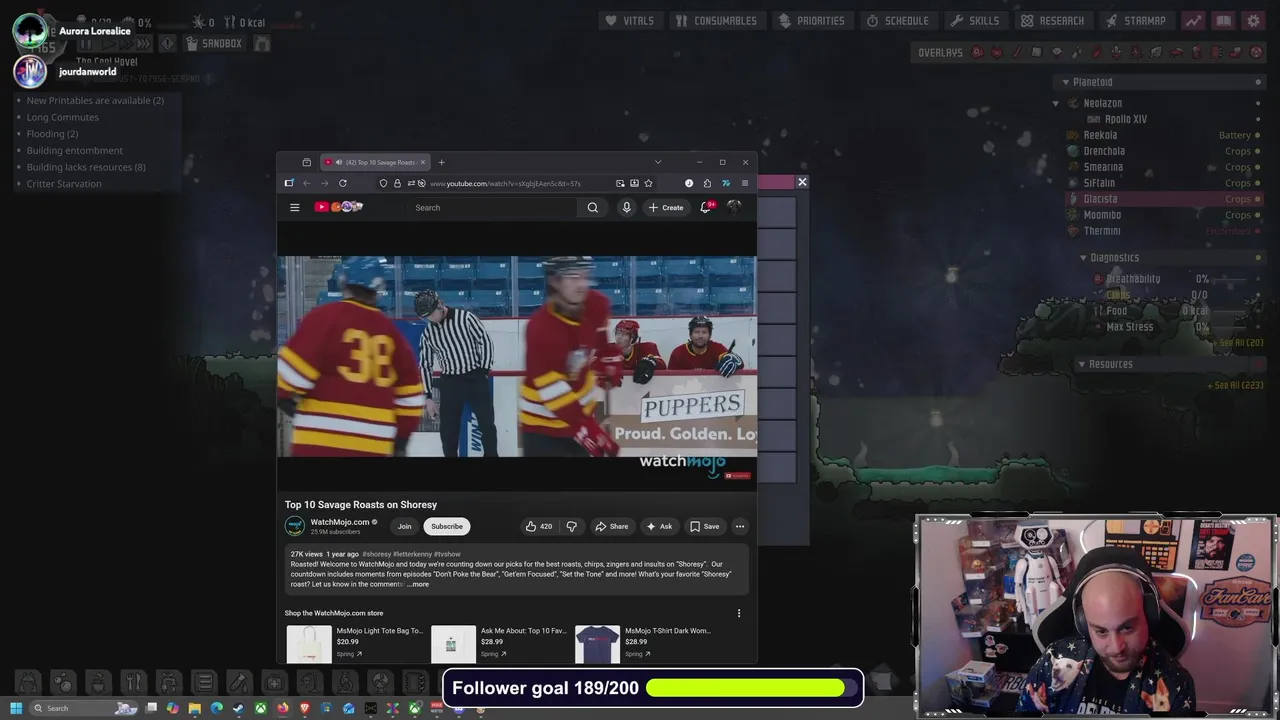Open the Starmap screen
Viewport: 1280px width, 720px height.
(x=1136, y=20)
